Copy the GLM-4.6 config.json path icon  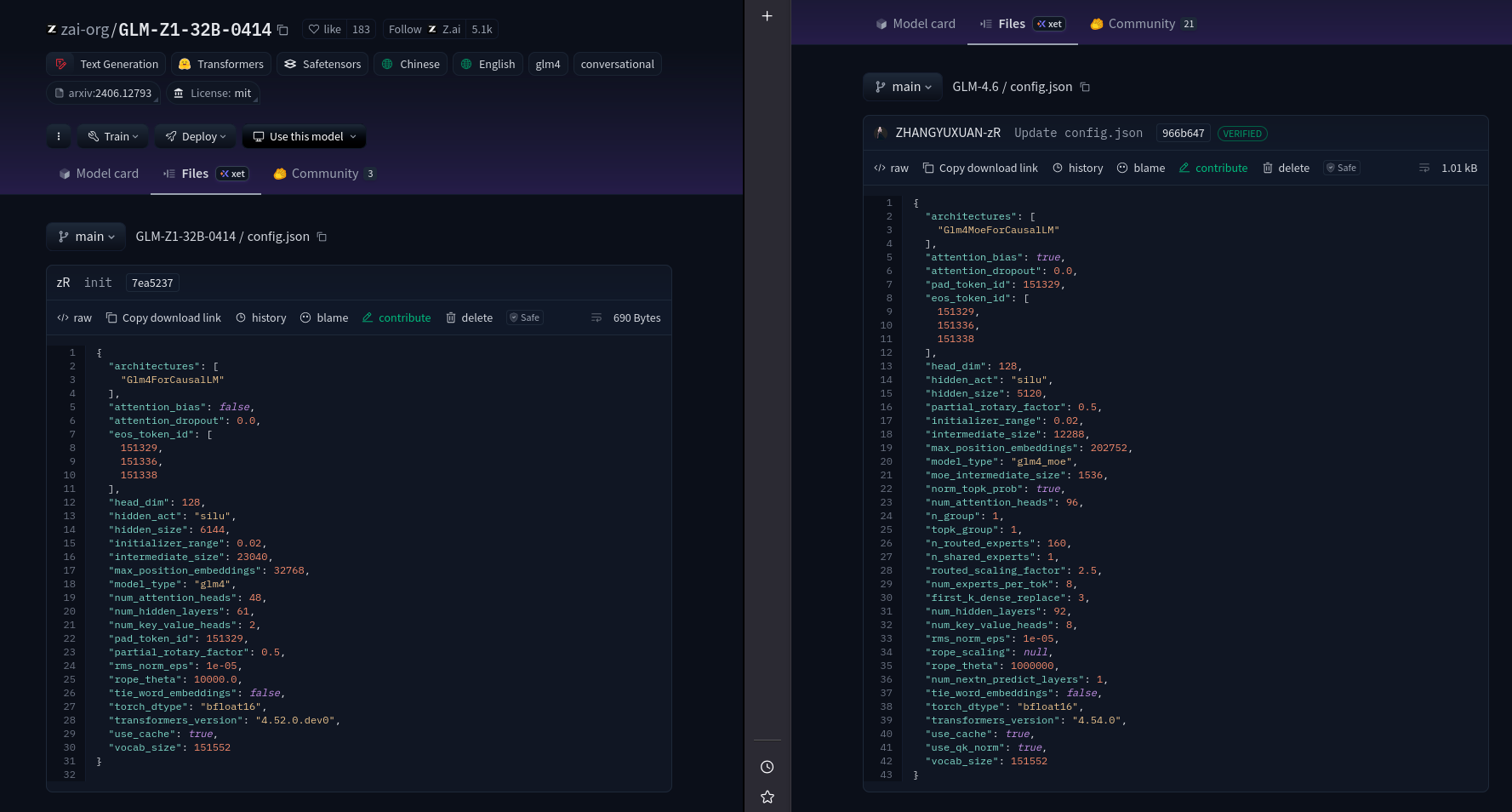coord(1085,87)
